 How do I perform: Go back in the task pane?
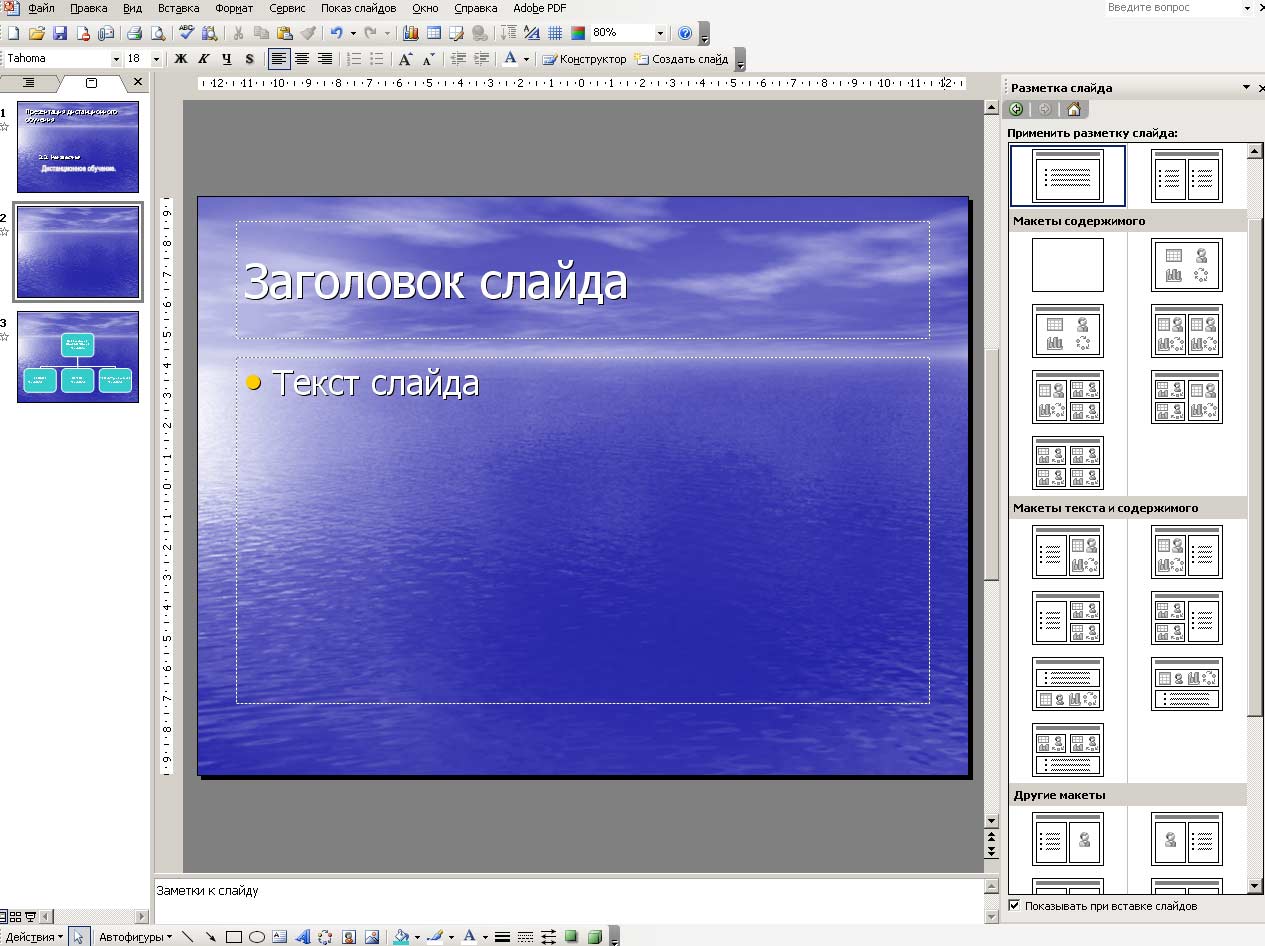[1017, 109]
